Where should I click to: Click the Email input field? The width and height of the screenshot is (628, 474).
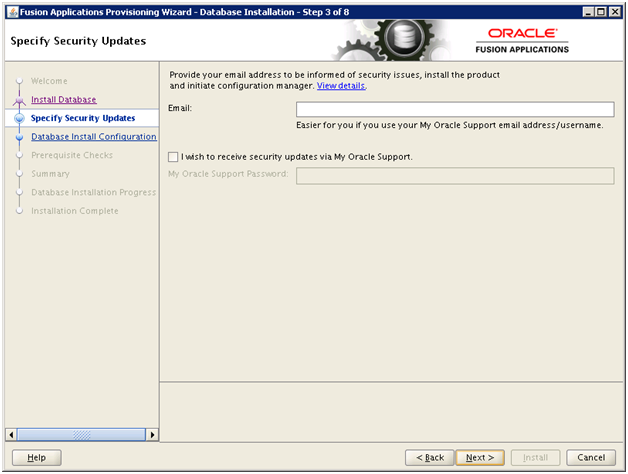455,109
